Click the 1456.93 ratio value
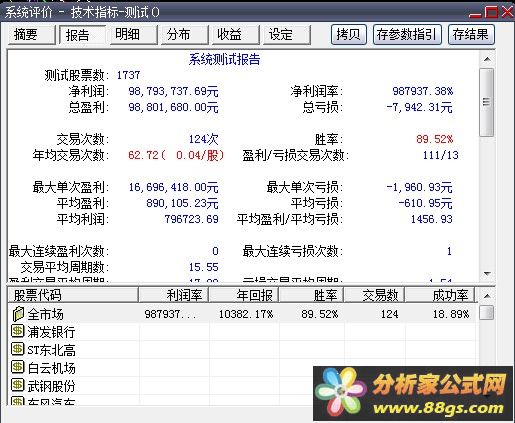 click(431, 219)
